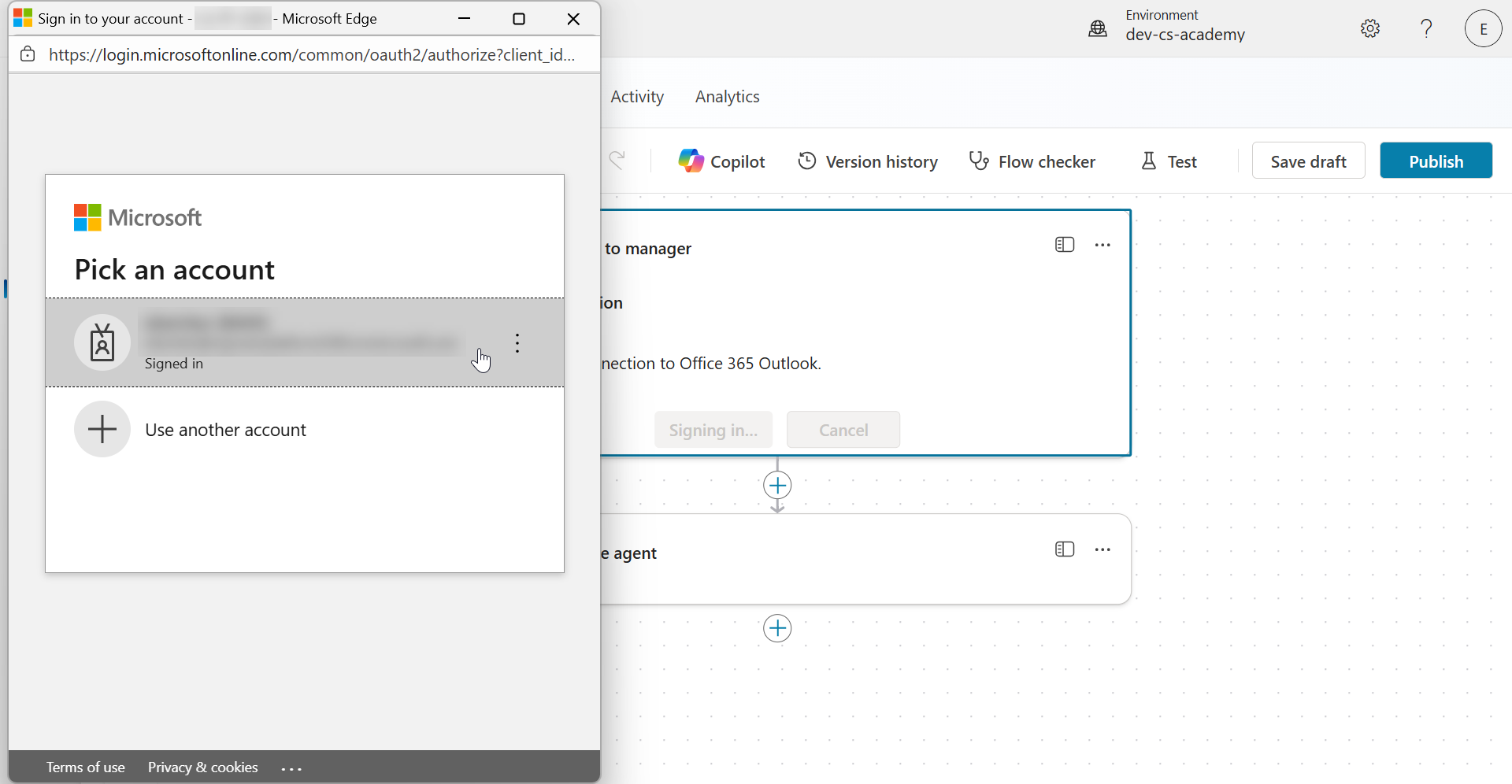Toggle side panel icon on agent card
The height and width of the screenshot is (784, 1512).
pos(1065,549)
